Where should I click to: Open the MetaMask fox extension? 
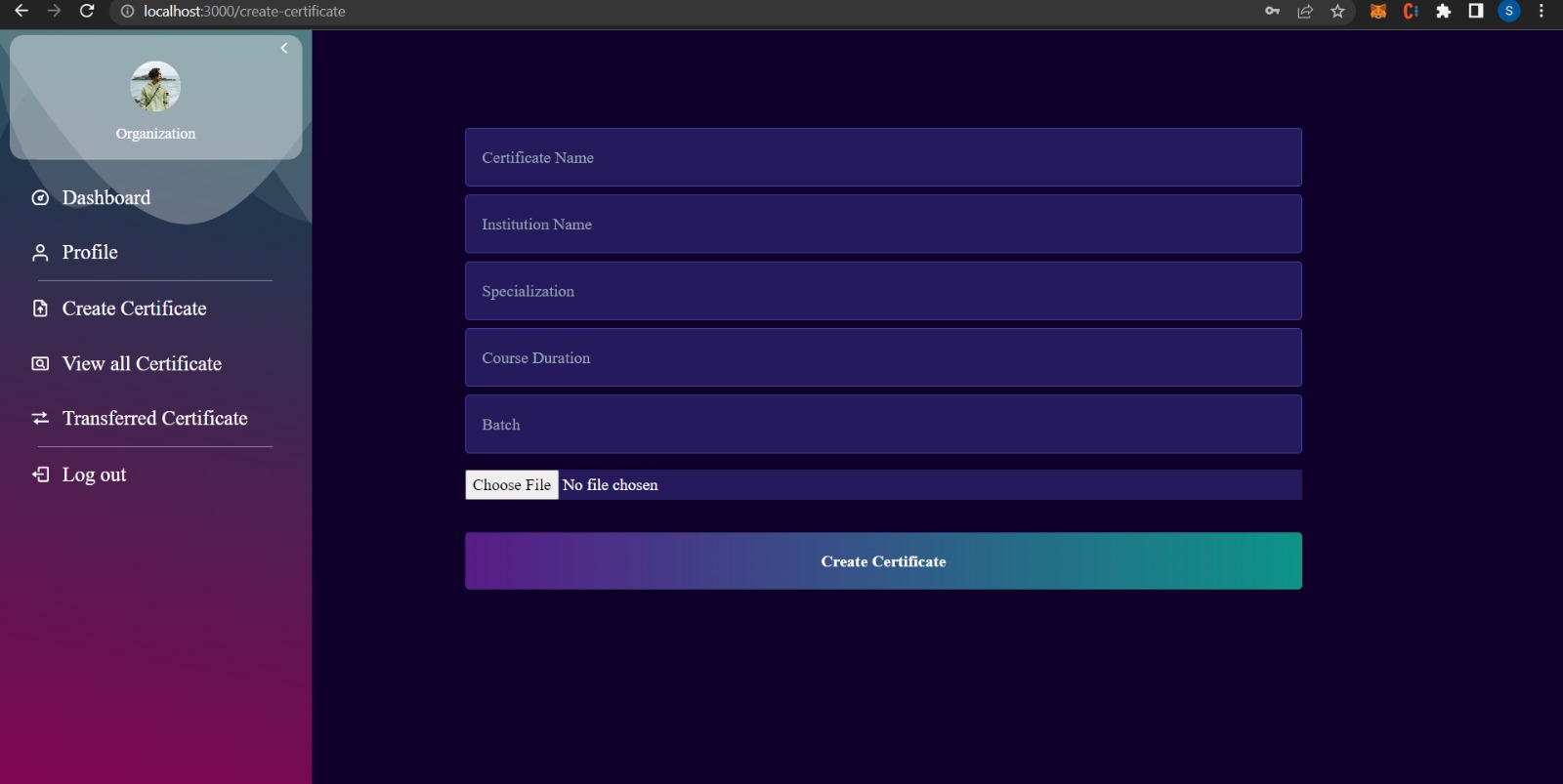1378,12
